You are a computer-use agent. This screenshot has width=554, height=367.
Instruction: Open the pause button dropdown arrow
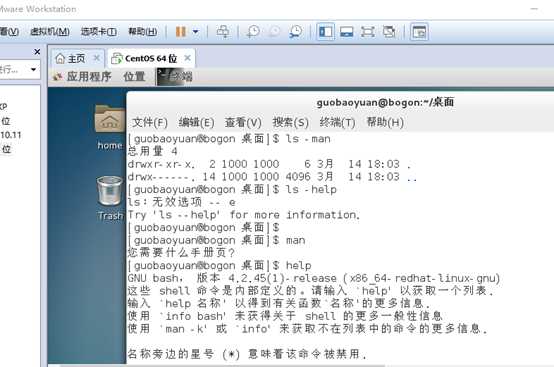(x=195, y=32)
